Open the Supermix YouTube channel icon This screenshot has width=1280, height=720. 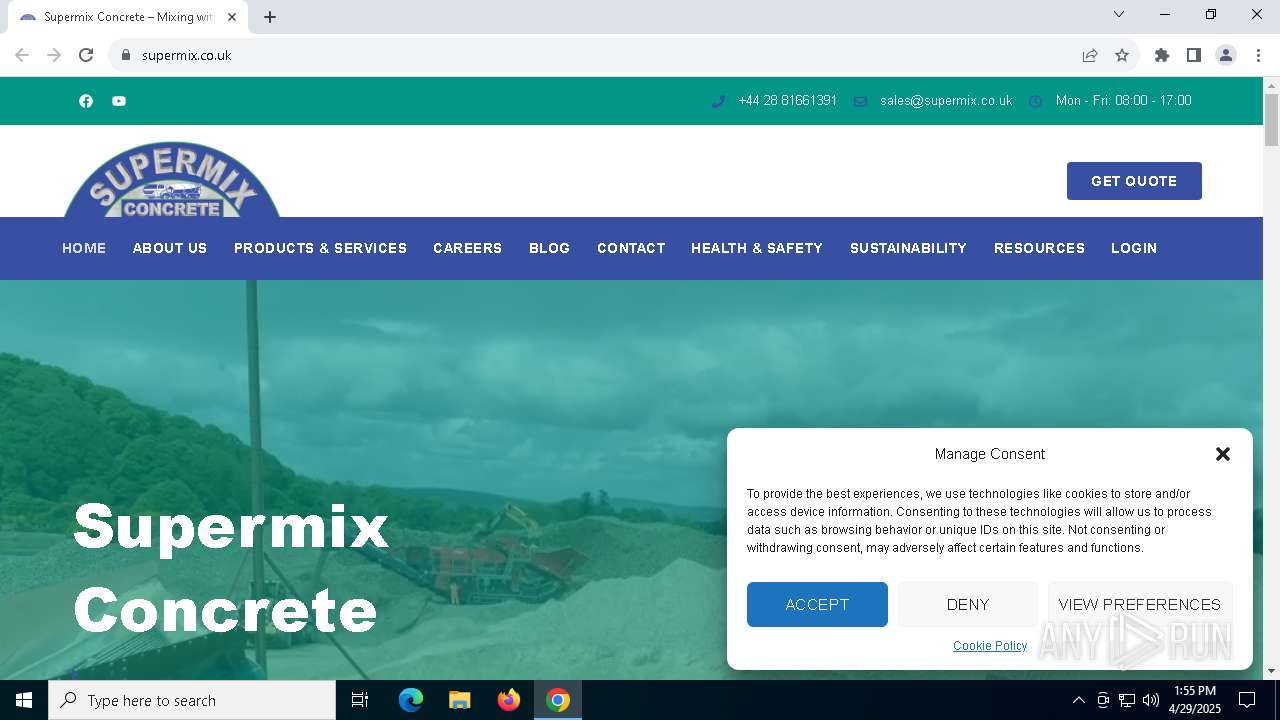pyautogui.click(x=119, y=101)
